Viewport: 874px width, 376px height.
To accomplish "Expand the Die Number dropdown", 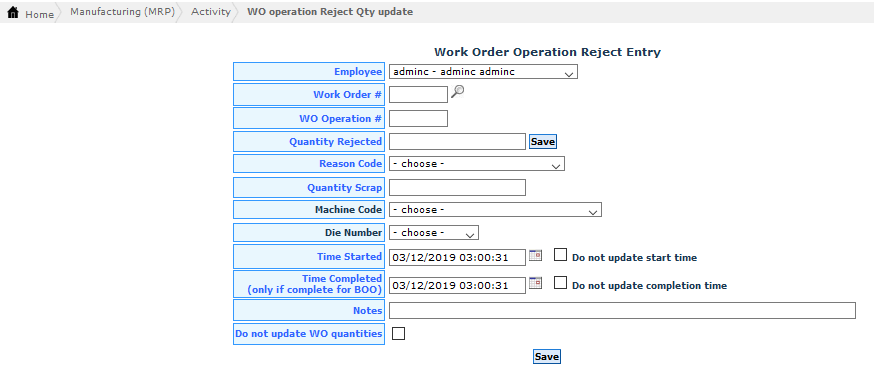I will (x=434, y=233).
